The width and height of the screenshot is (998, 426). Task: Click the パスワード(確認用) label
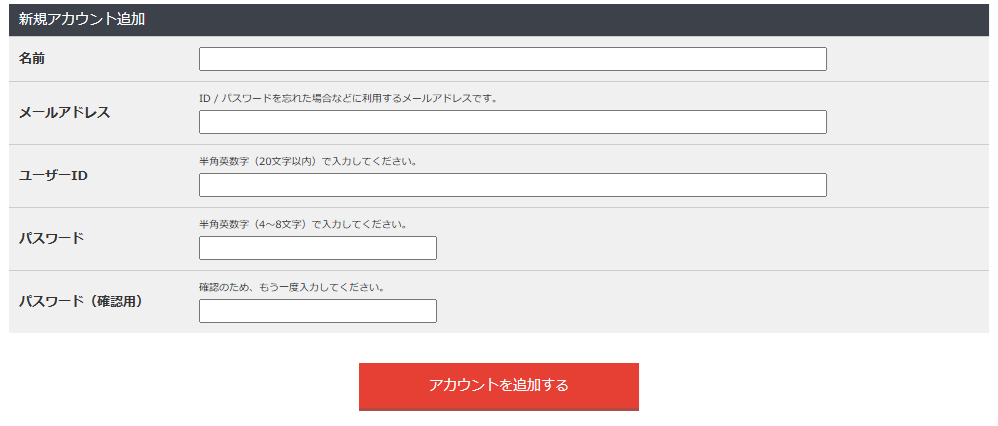[81, 302]
